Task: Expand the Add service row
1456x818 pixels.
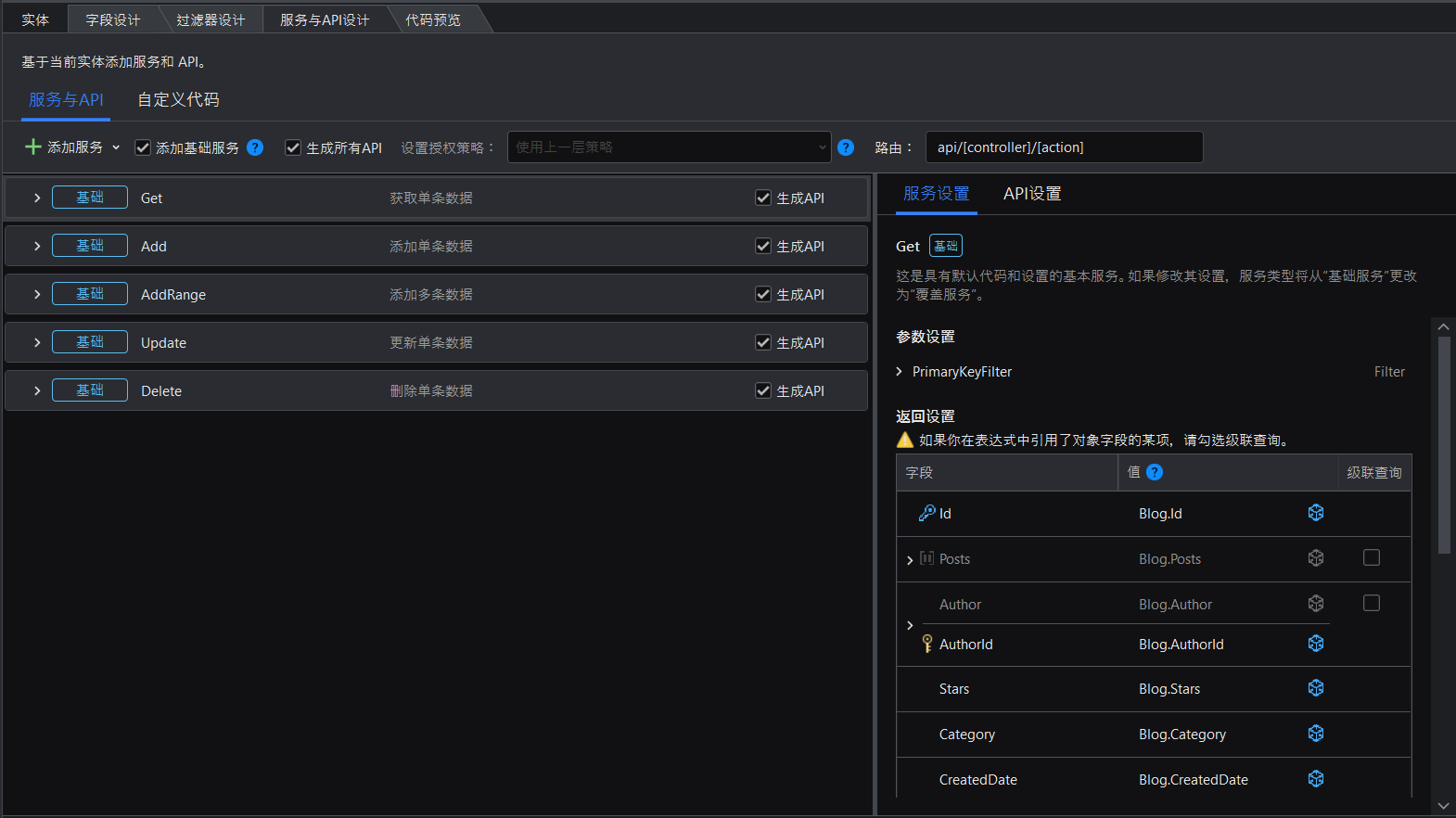Action: click(x=37, y=246)
